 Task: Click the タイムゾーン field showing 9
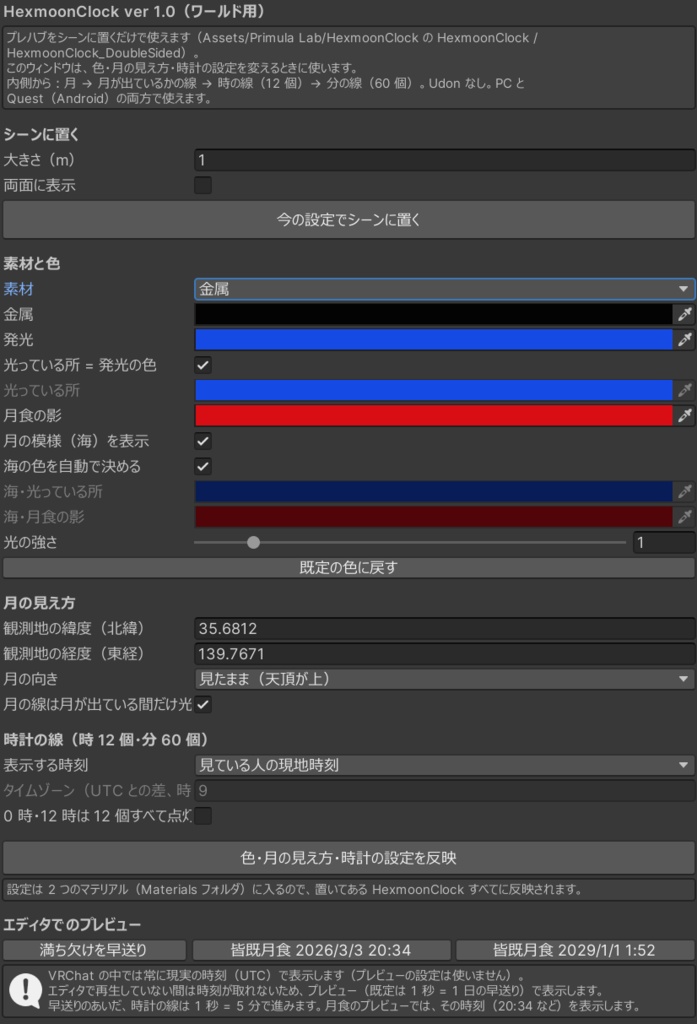coord(444,790)
